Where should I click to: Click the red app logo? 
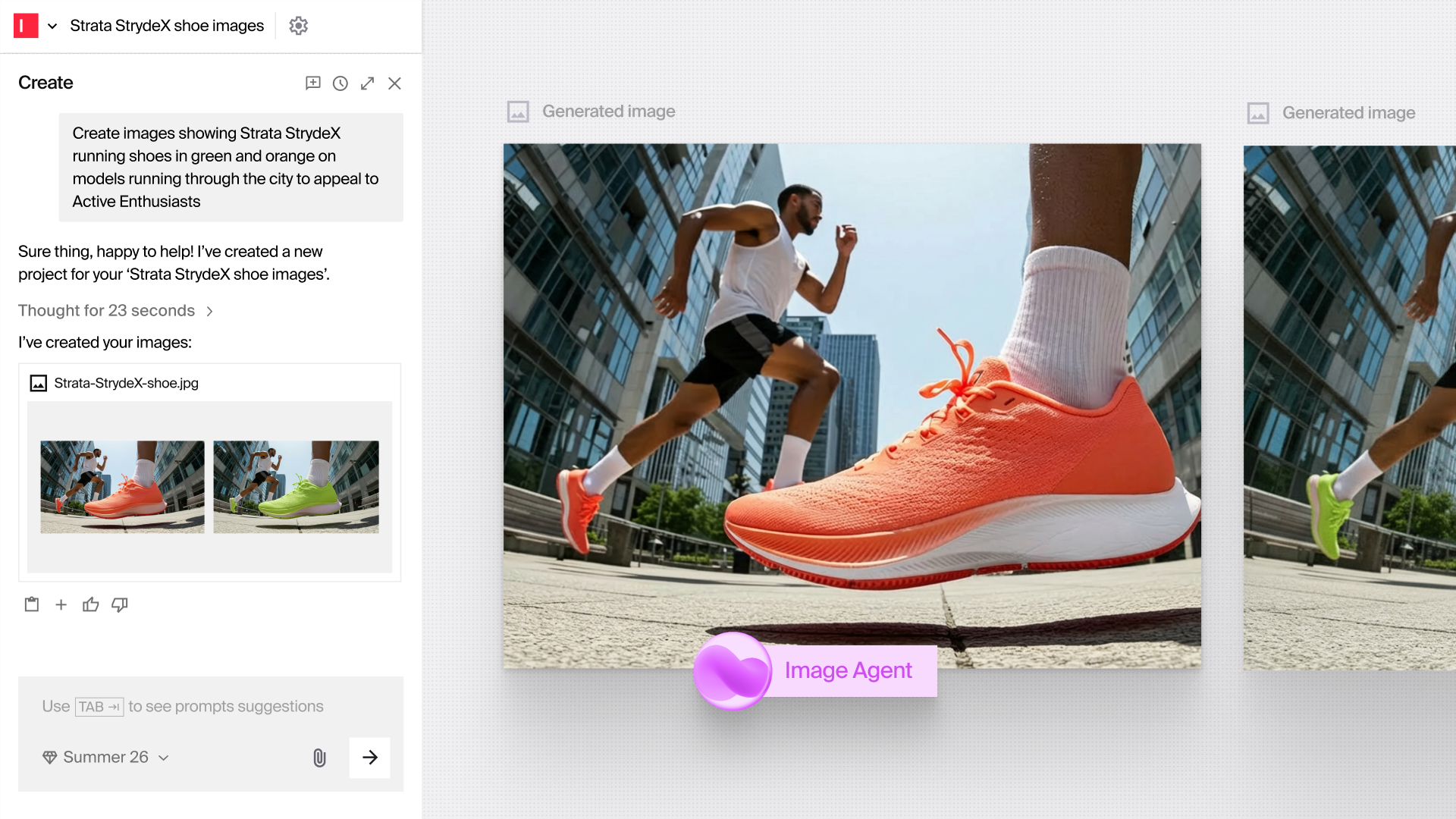[x=26, y=26]
